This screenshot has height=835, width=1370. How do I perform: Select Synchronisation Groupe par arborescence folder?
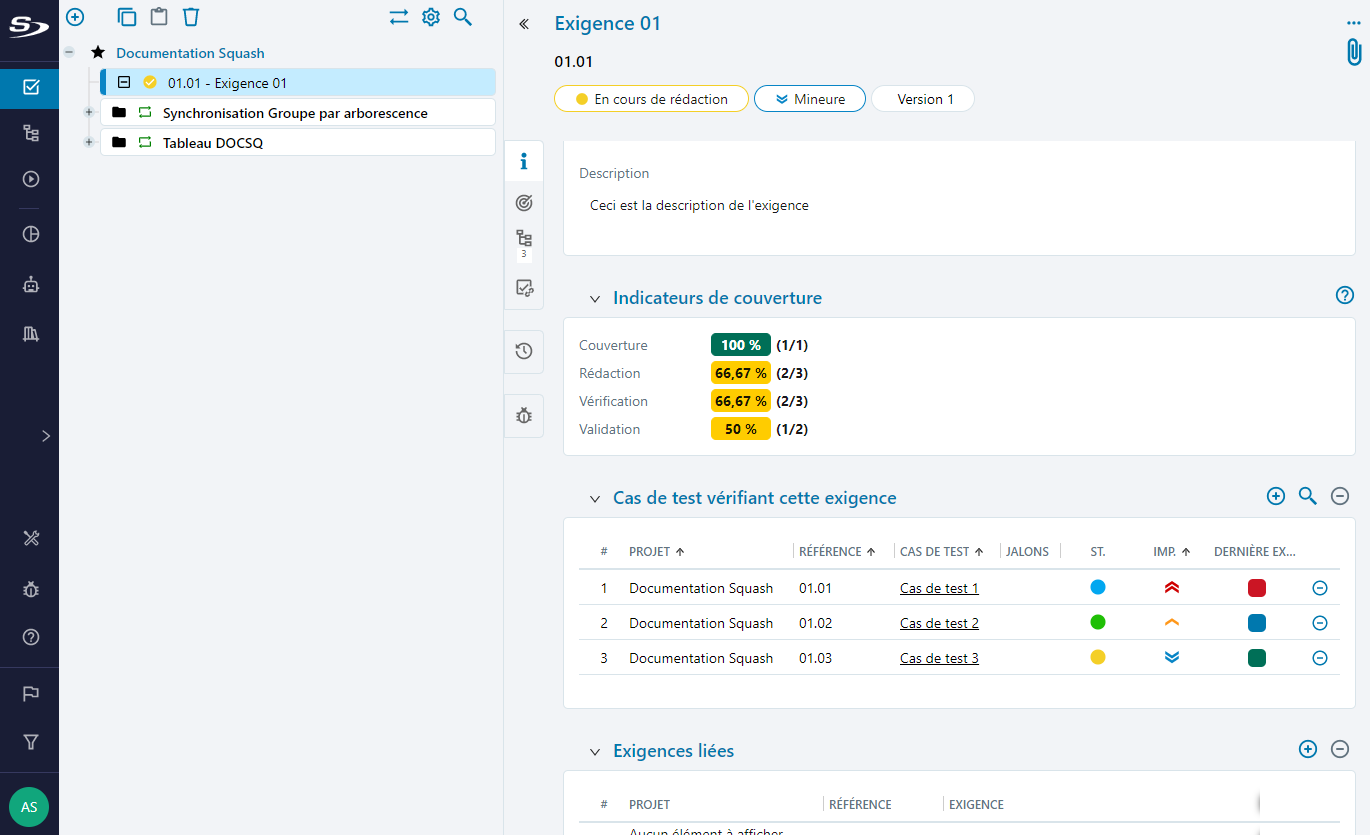[298, 113]
